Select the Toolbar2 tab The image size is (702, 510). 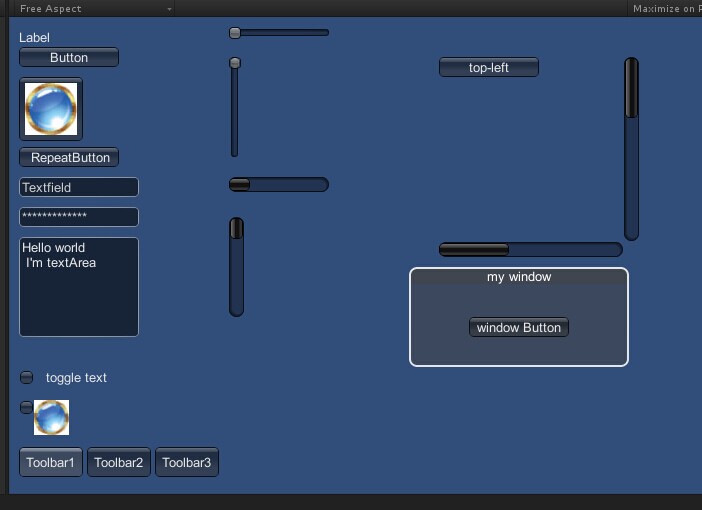119,462
